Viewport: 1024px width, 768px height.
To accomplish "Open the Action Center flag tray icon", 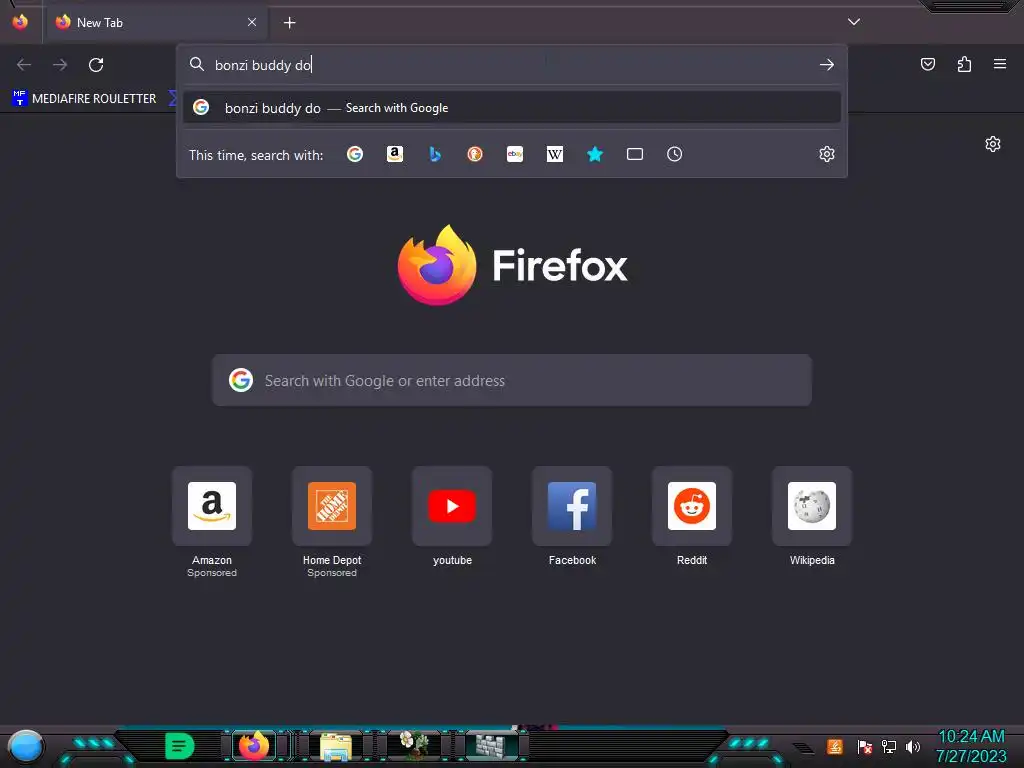I will [x=865, y=746].
